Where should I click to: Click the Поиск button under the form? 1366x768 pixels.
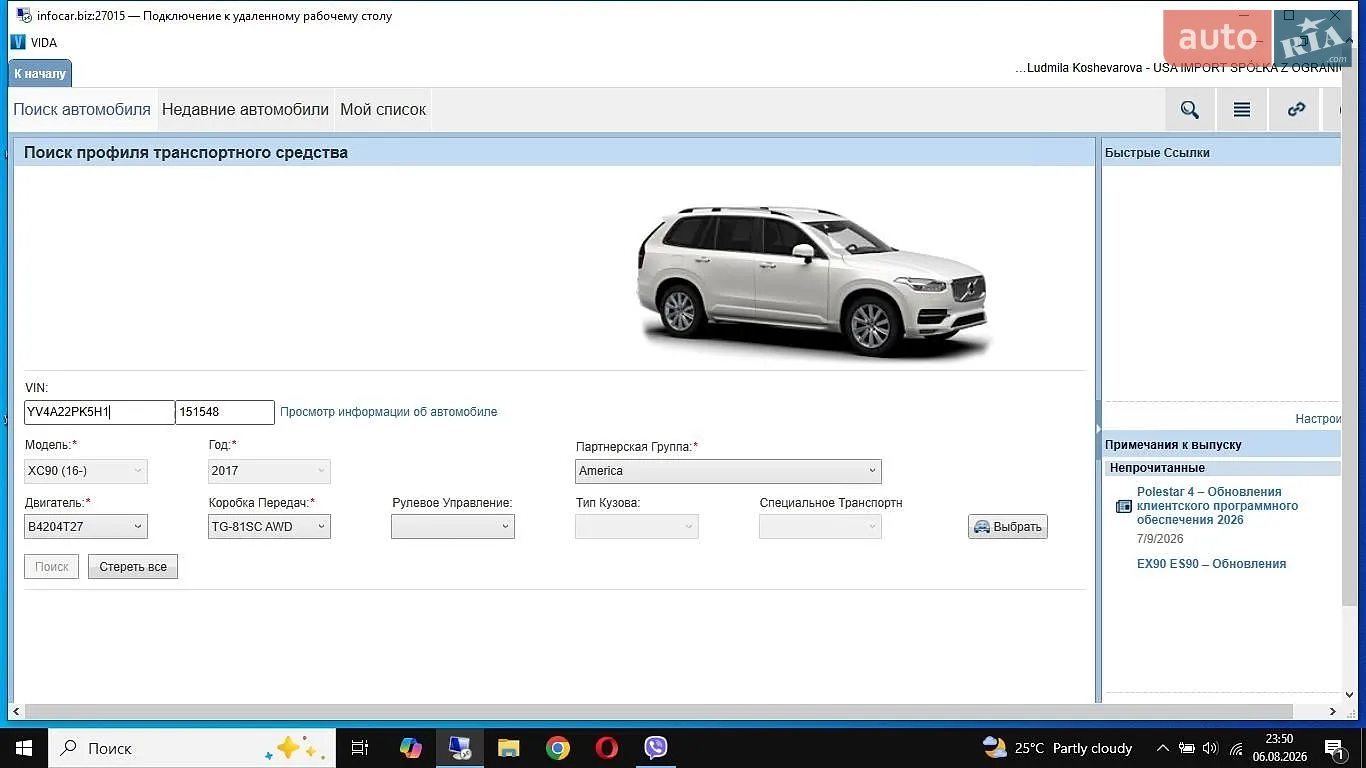[x=51, y=567]
